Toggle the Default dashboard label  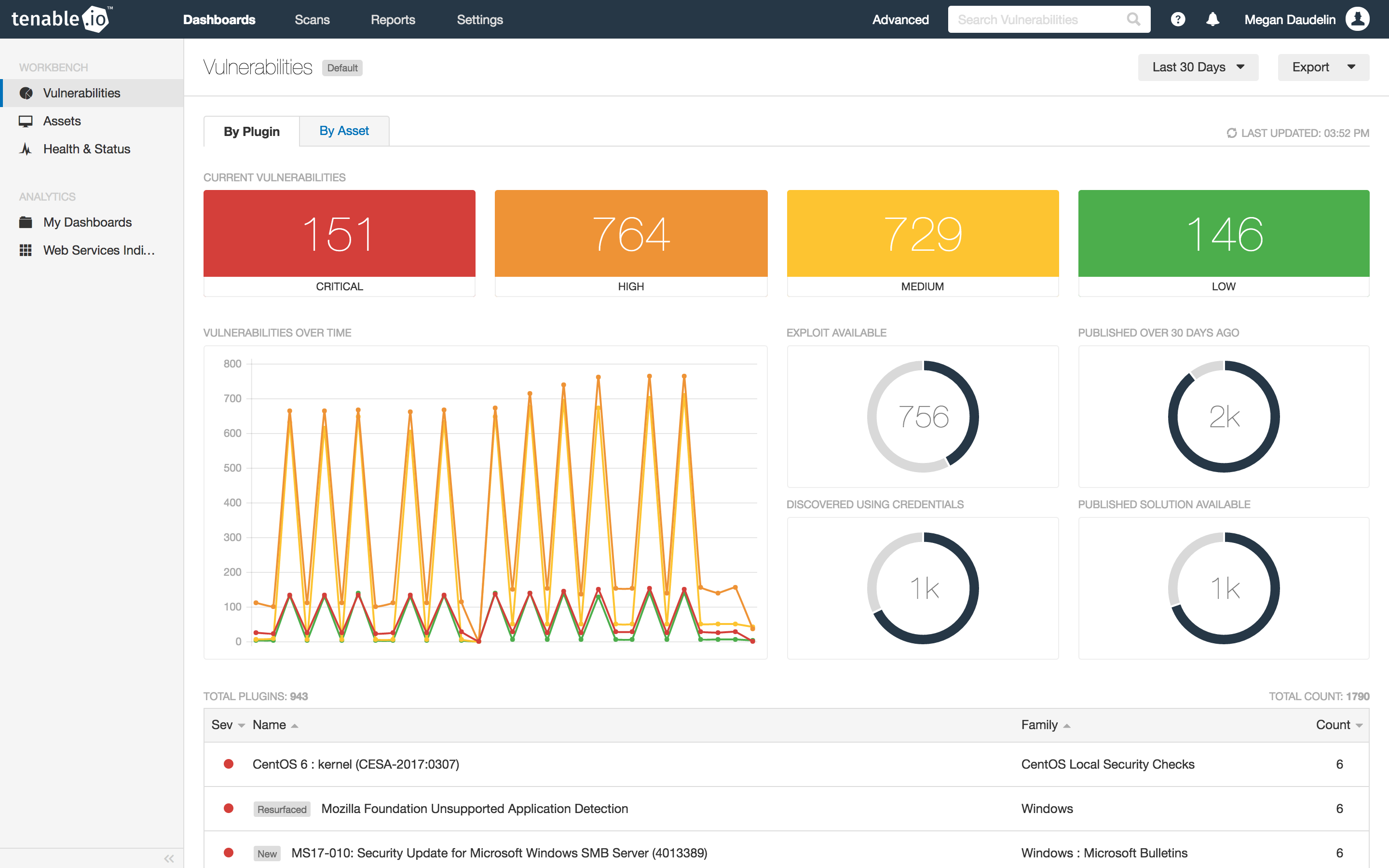coord(341,67)
